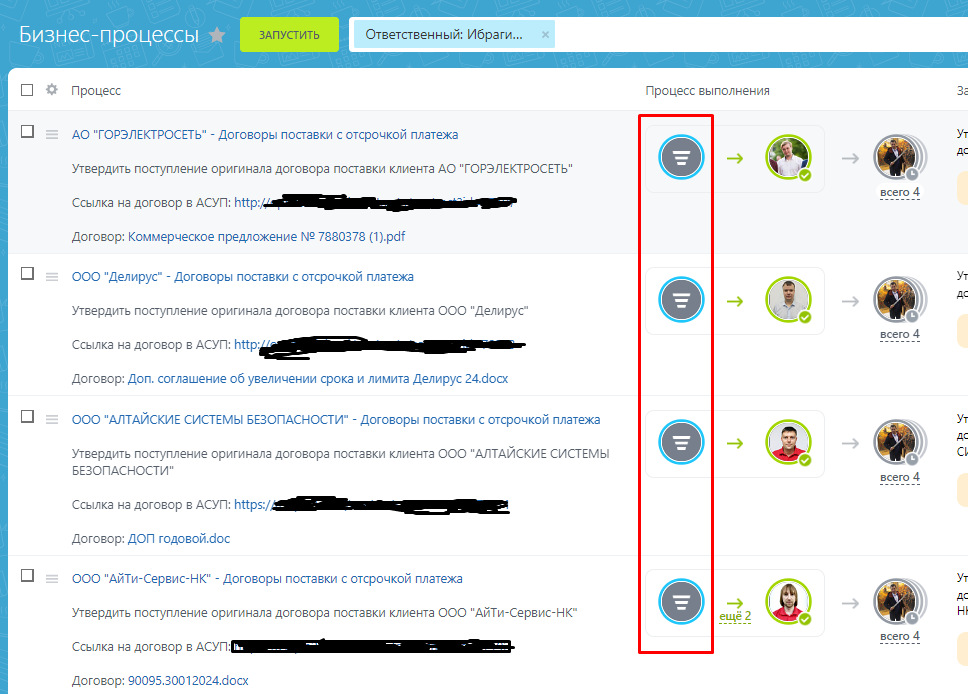The height and width of the screenshot is (694, 968).
Task: Click the Бизнес-процессы page title
Action: click(109, 35)
